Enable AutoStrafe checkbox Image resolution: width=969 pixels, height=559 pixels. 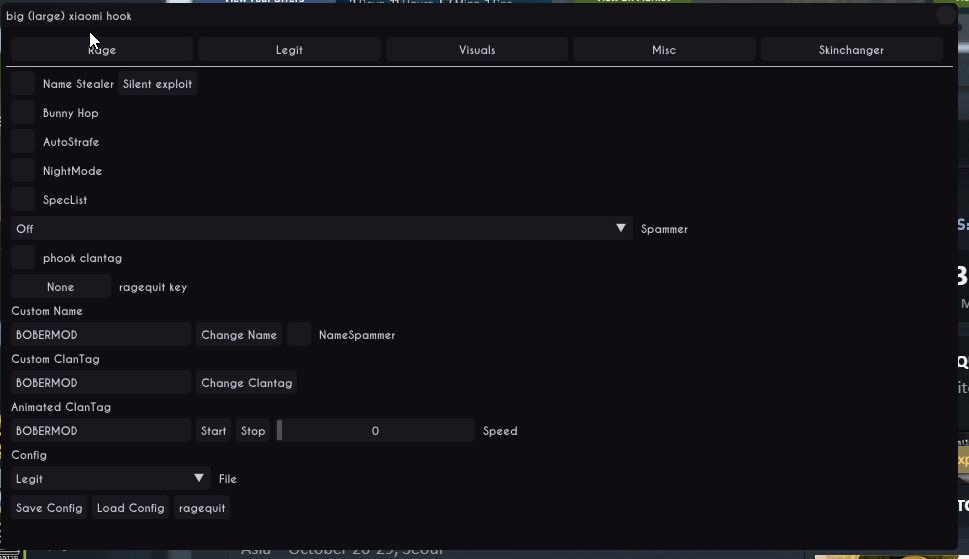coord(23,142)
